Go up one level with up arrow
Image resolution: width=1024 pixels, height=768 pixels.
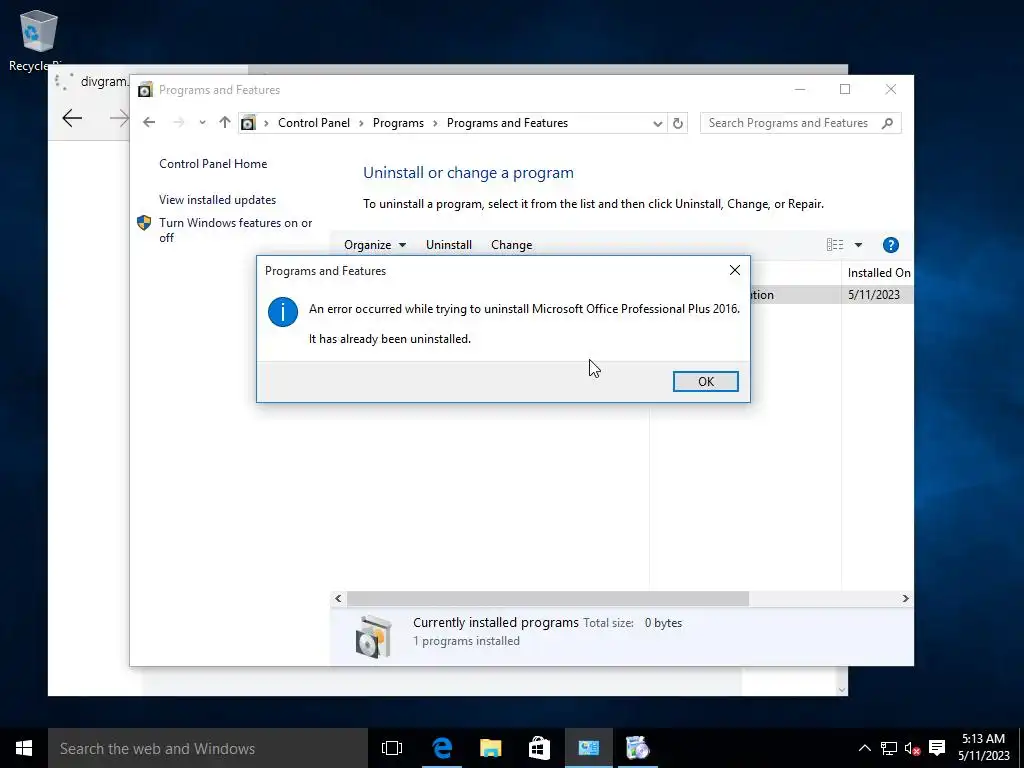click(x=225, y=123)
